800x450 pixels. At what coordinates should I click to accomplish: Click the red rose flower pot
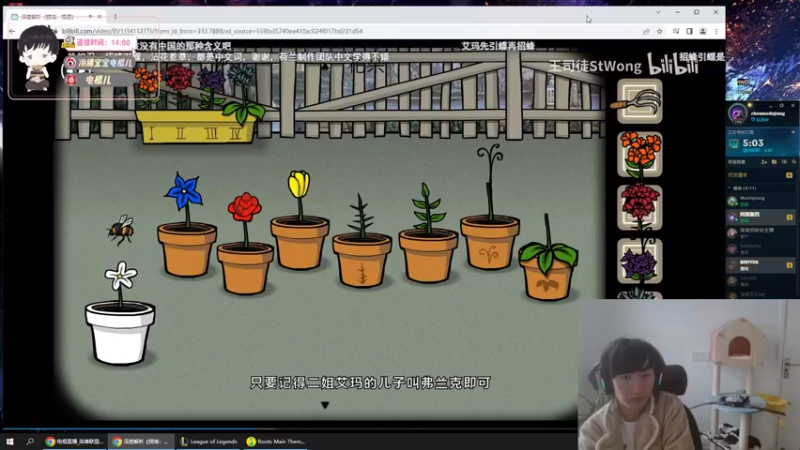(x=245, y=244)
